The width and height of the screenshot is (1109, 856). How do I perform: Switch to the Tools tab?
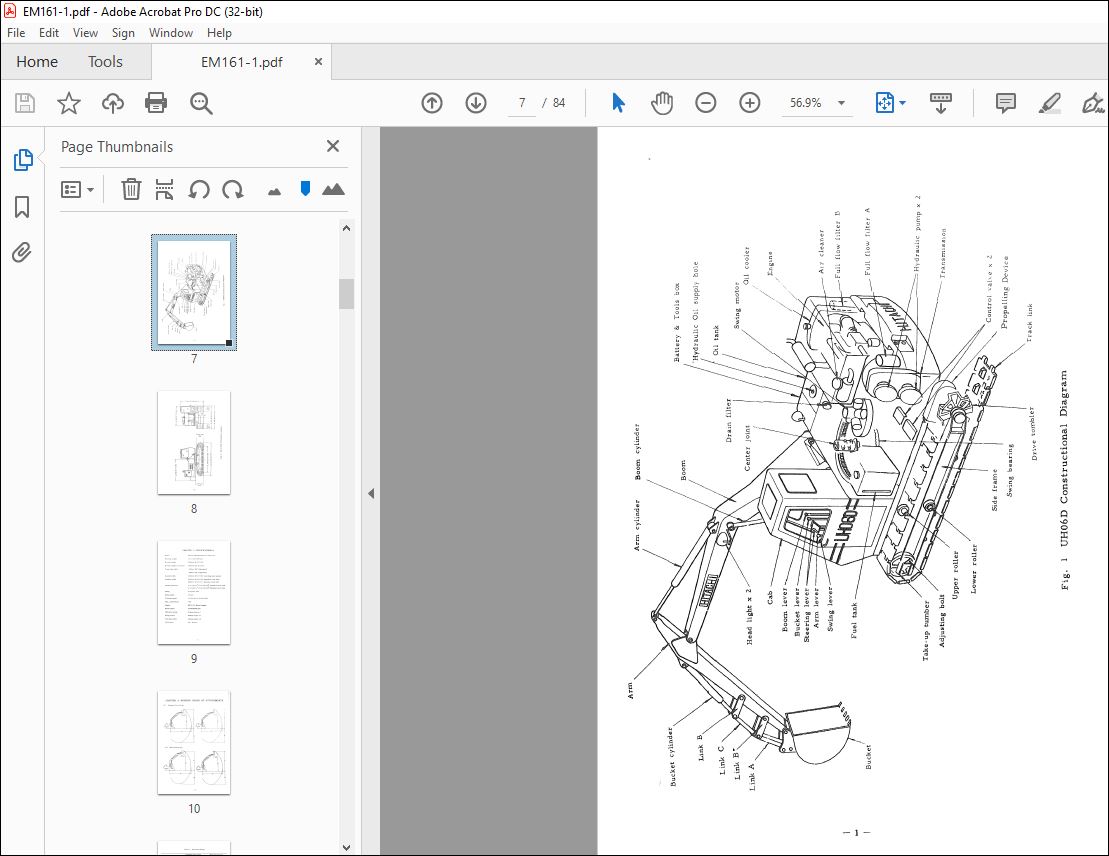click(x=105, y=62)
